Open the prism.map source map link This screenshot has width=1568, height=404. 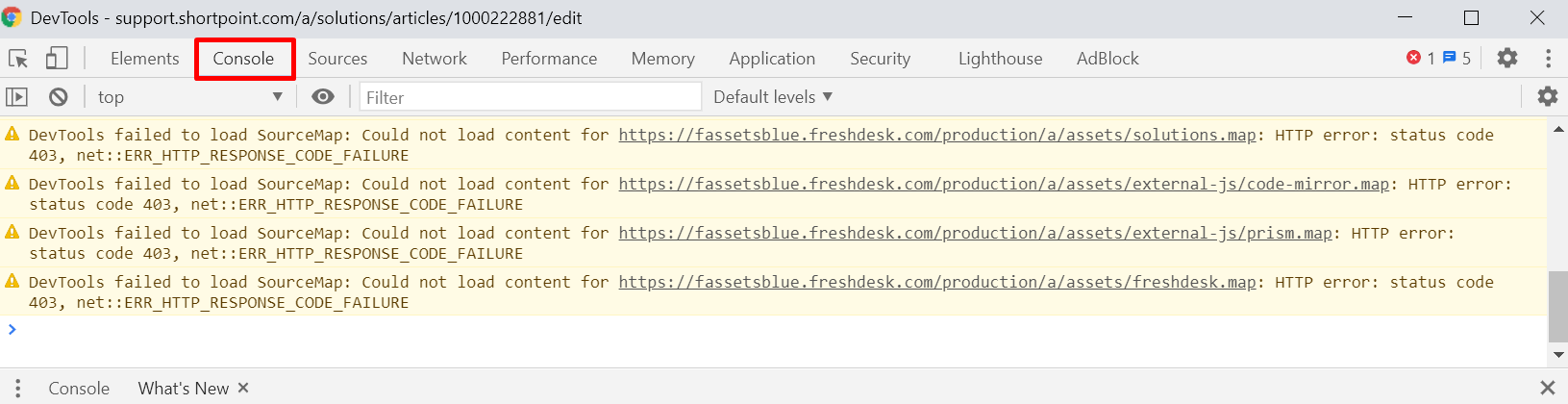coord(975,233)
